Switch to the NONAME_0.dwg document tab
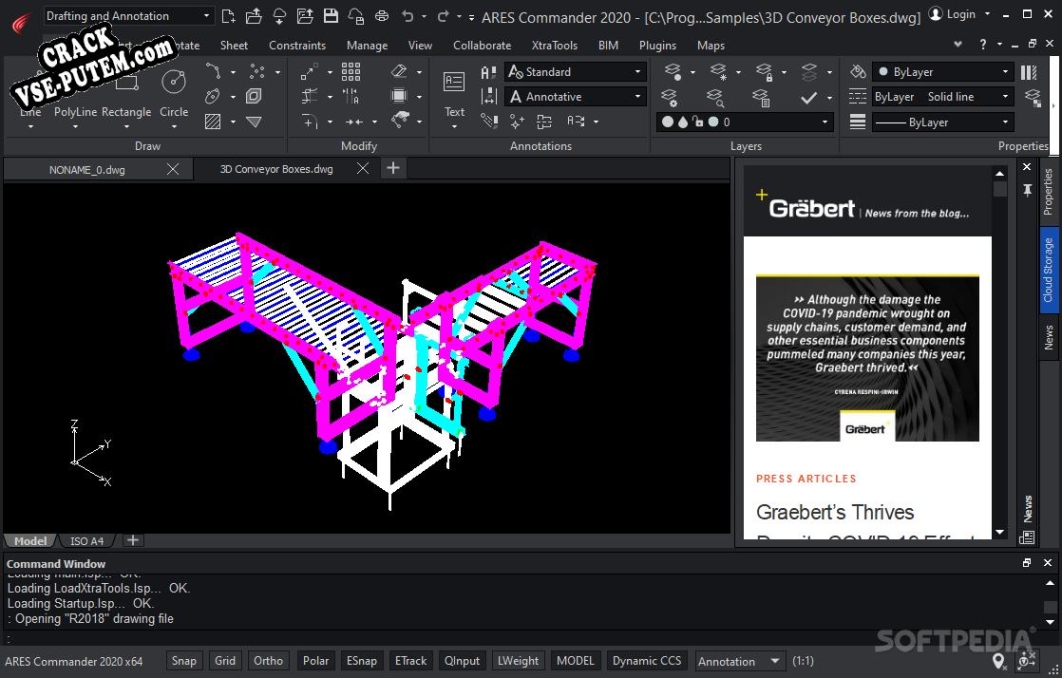Viewport: 1062px width, 678px height. (x=87, y=169)
